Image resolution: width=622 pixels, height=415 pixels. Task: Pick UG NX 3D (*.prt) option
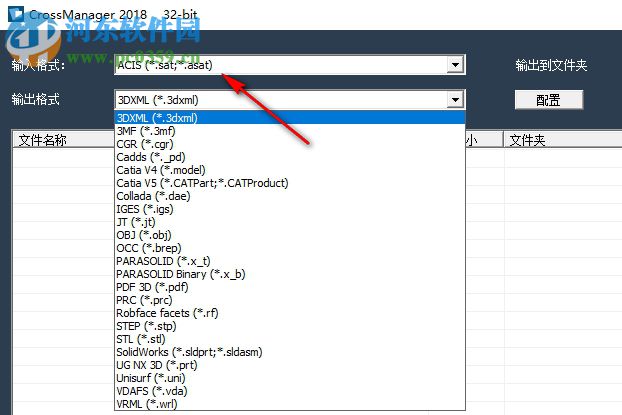pos(290,365)
